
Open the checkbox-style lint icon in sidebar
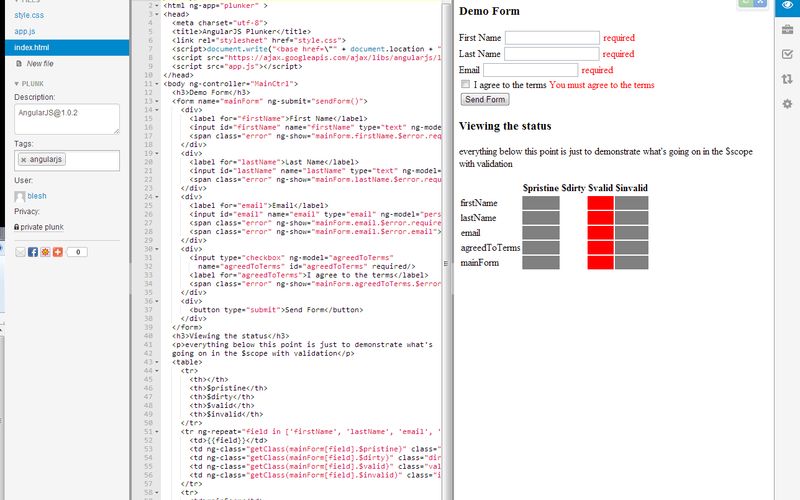(787, 54)
